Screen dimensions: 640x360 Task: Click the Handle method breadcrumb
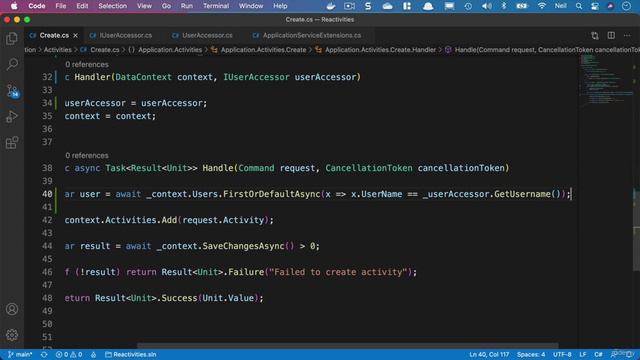tap(542, 50)
